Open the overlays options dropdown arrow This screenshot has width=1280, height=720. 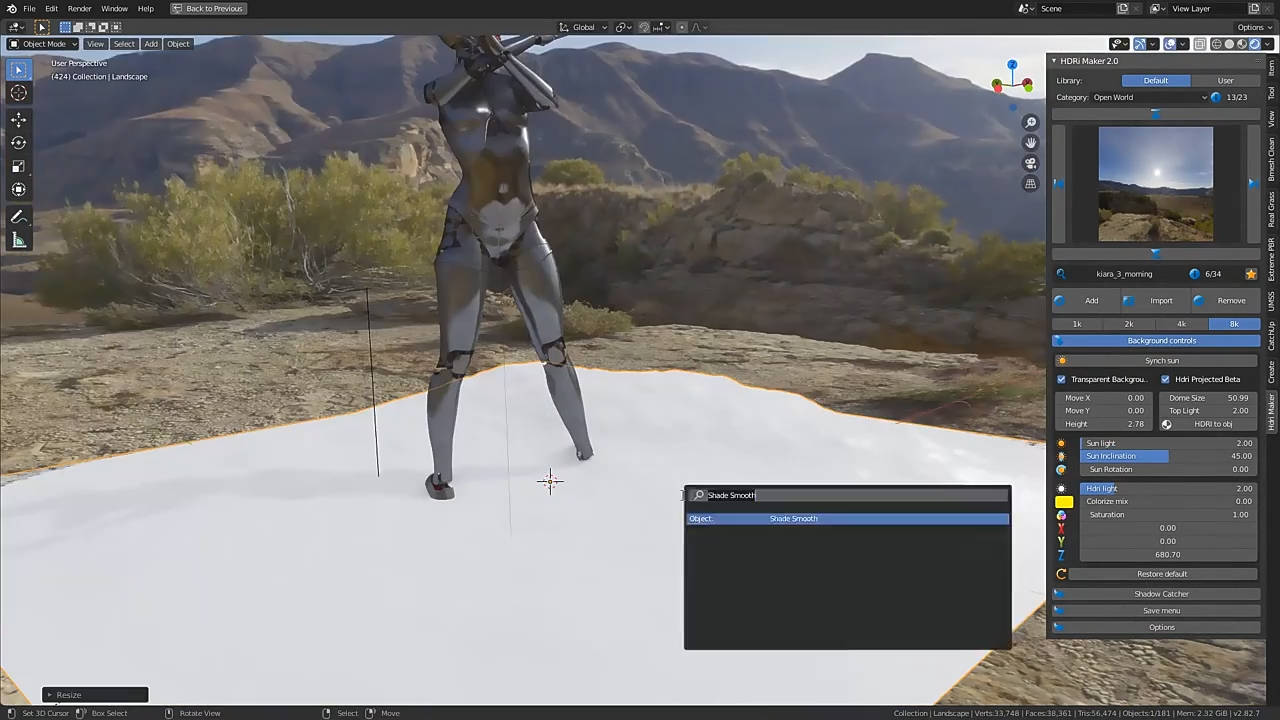click(1183, 44)
